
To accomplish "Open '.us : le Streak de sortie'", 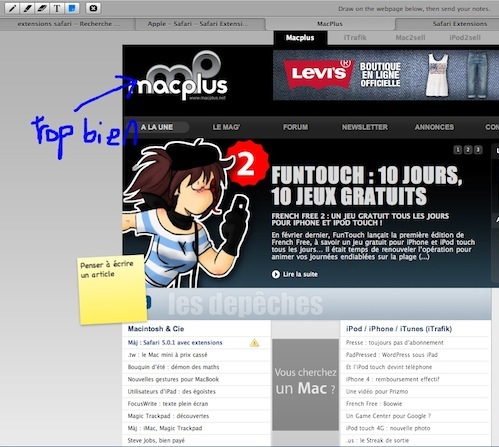I will click(x=377, y=441).
